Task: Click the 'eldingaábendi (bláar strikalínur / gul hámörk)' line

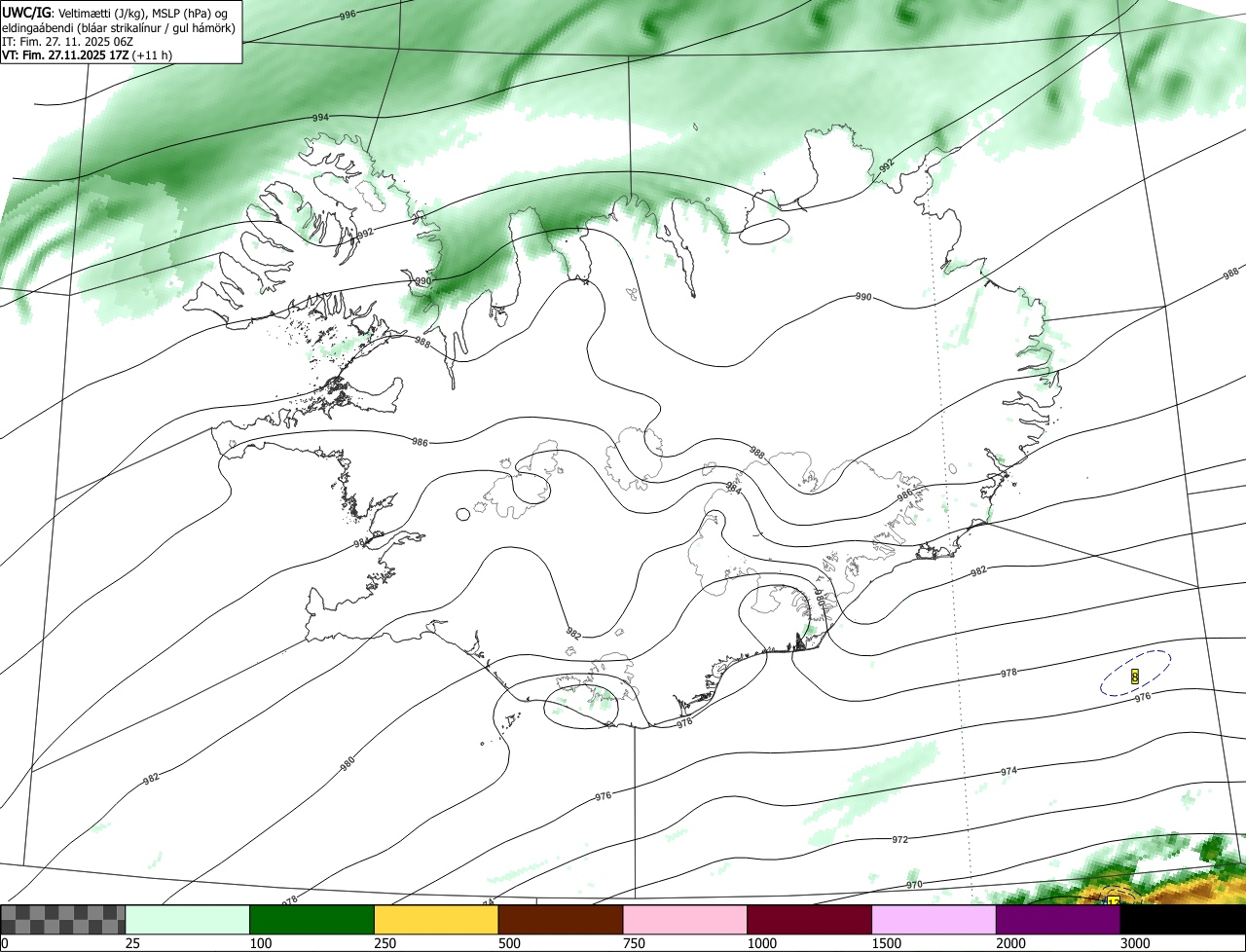Action: click(119, 27)
